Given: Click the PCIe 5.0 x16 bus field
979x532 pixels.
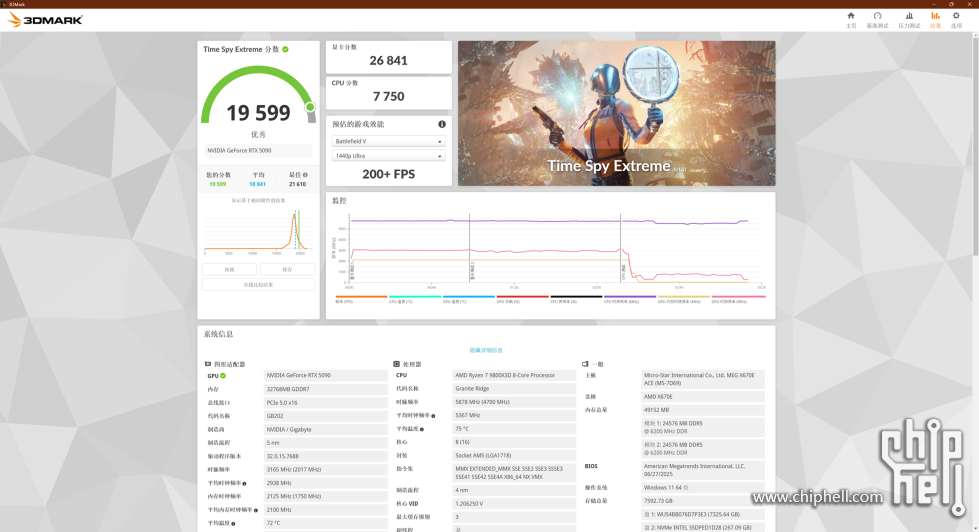Looking at the screenshot, I should (x=325, y=403).
